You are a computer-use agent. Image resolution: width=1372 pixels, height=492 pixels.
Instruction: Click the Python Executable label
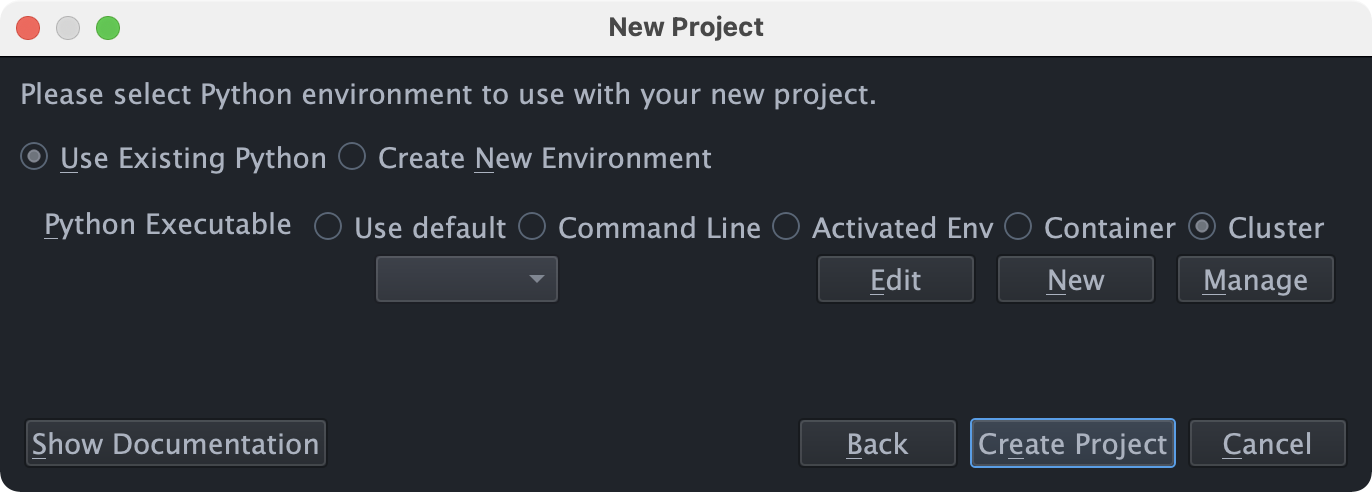(168, 225)
